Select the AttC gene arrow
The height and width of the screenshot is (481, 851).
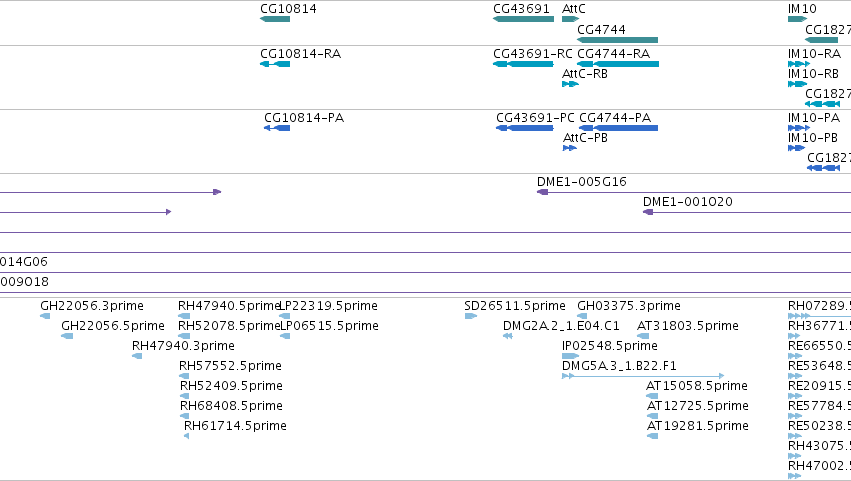pyautogui.click(x=570, y=19)
